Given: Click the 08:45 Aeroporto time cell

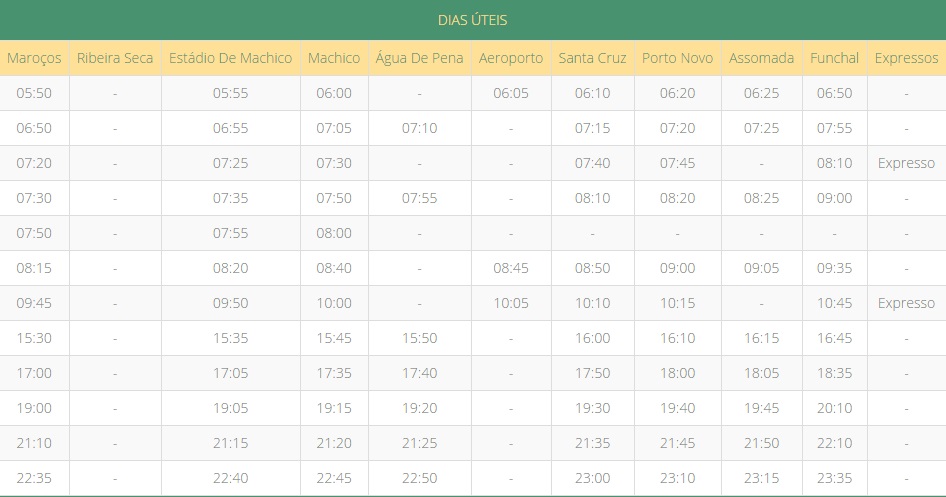Looking at the screenshot, I should (x=511, y=268).
